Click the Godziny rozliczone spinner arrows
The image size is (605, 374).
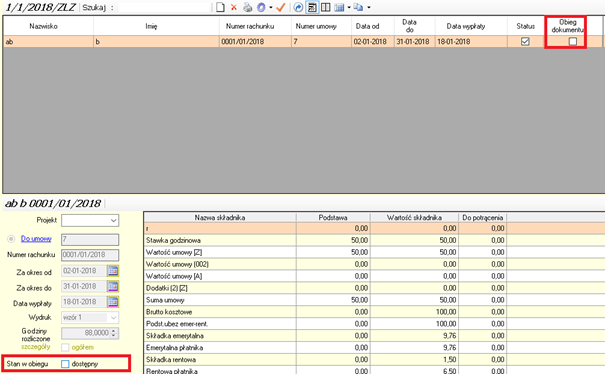pos(113,333)
